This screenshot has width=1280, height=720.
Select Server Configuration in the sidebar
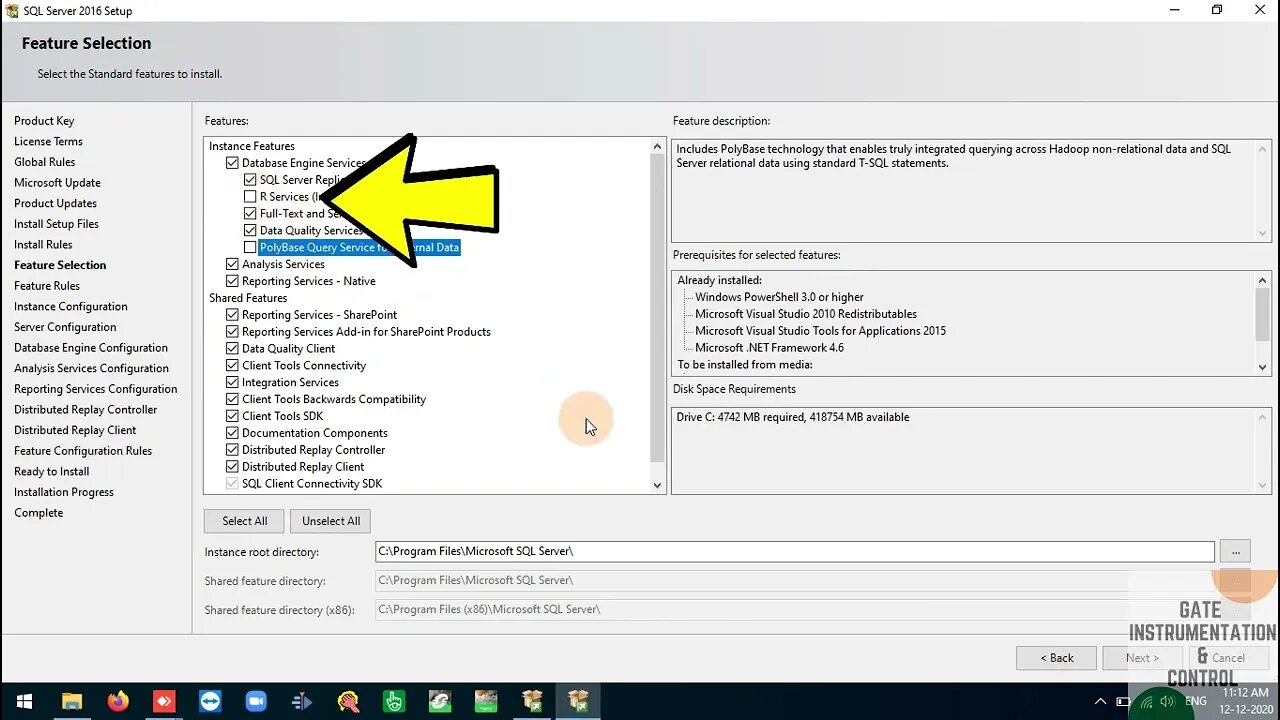[65, 327]
